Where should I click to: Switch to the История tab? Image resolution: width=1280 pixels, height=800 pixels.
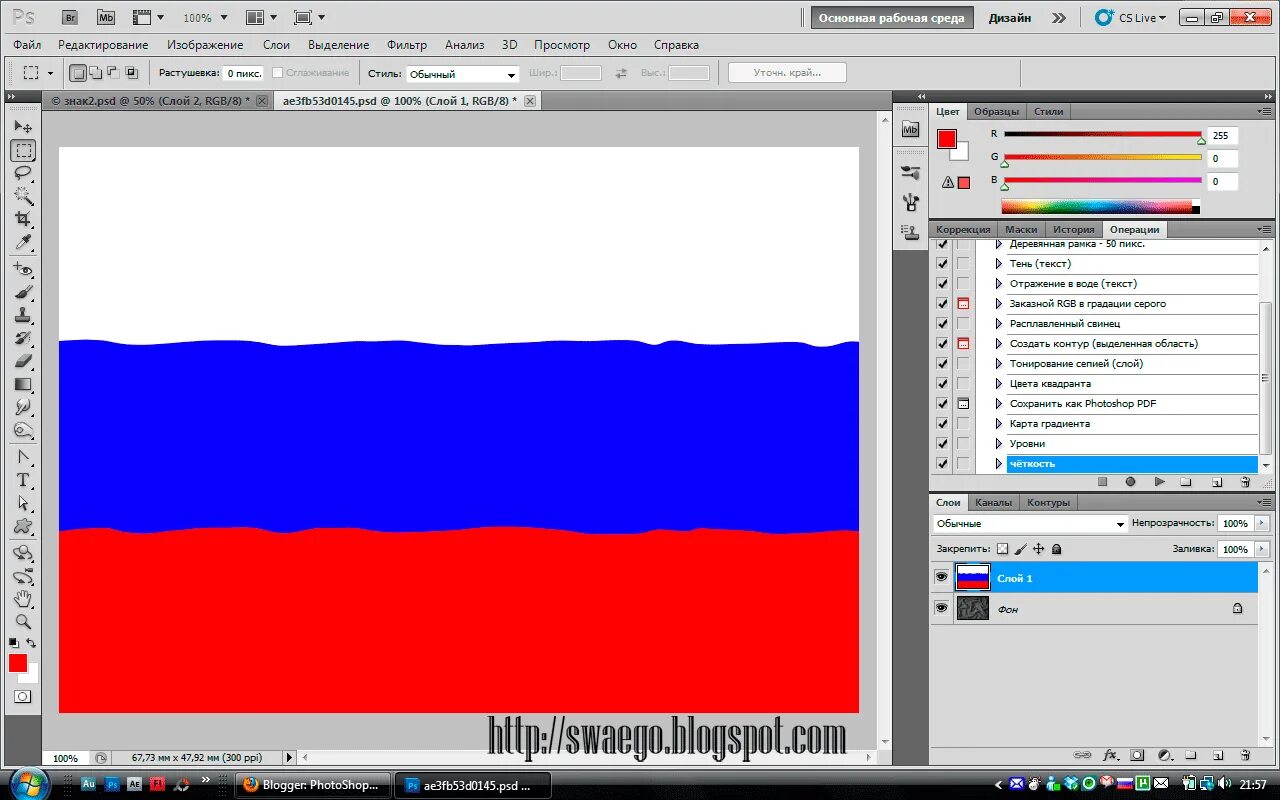tap(1073, 229)
